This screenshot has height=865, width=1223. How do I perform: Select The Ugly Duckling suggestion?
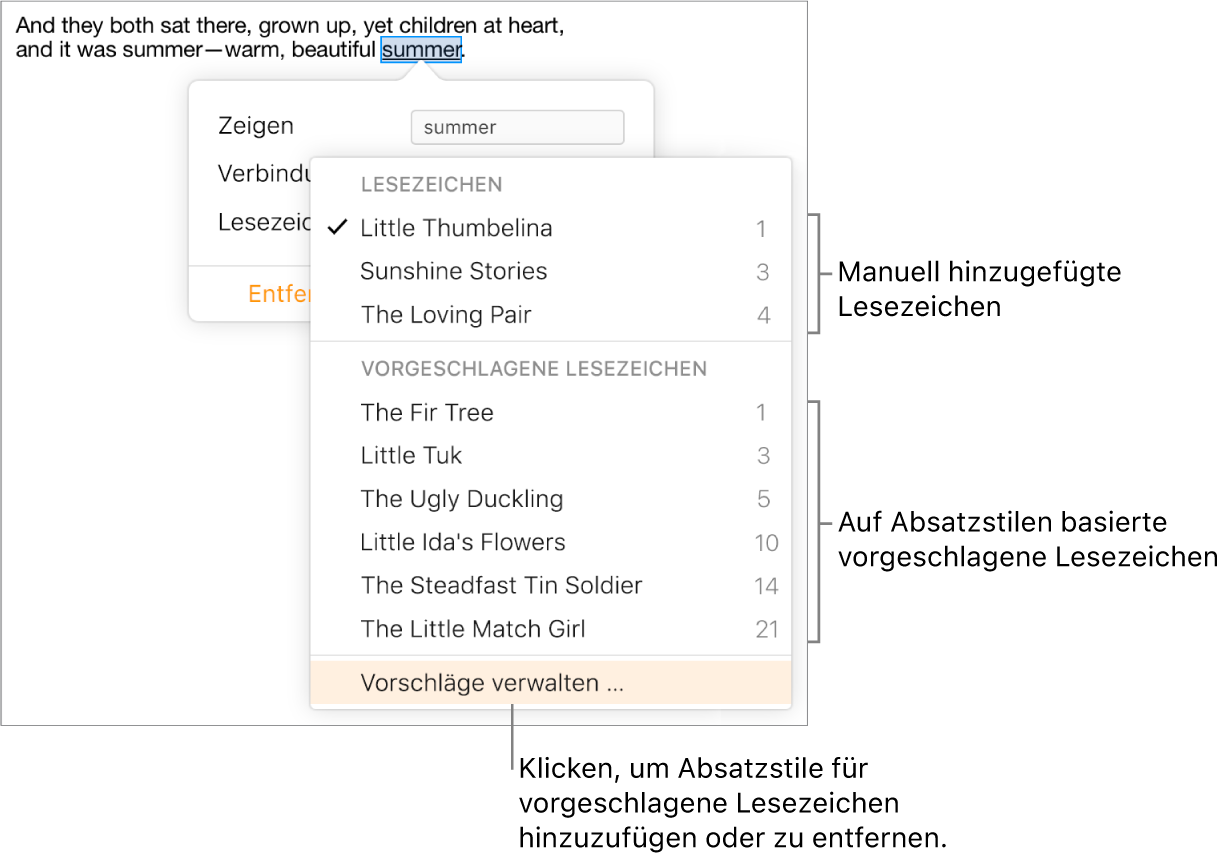[x=461, y=499]
